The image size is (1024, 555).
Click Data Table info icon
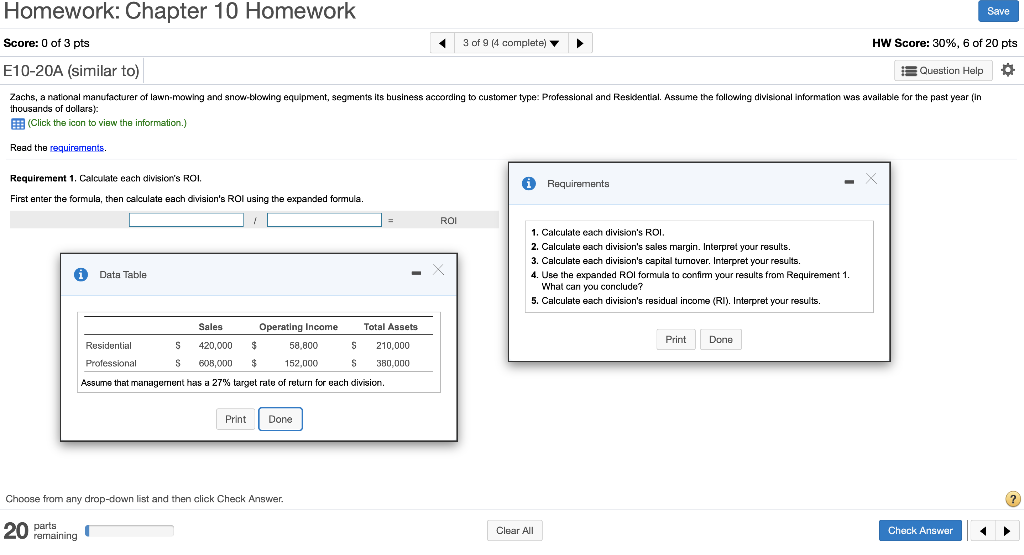81,274
